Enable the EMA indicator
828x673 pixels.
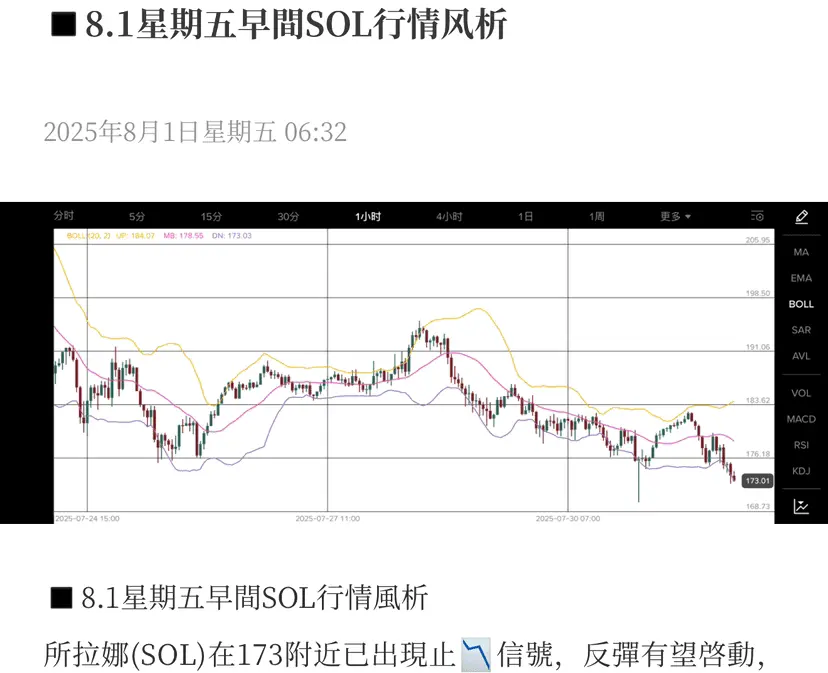[x=801, y=278]
